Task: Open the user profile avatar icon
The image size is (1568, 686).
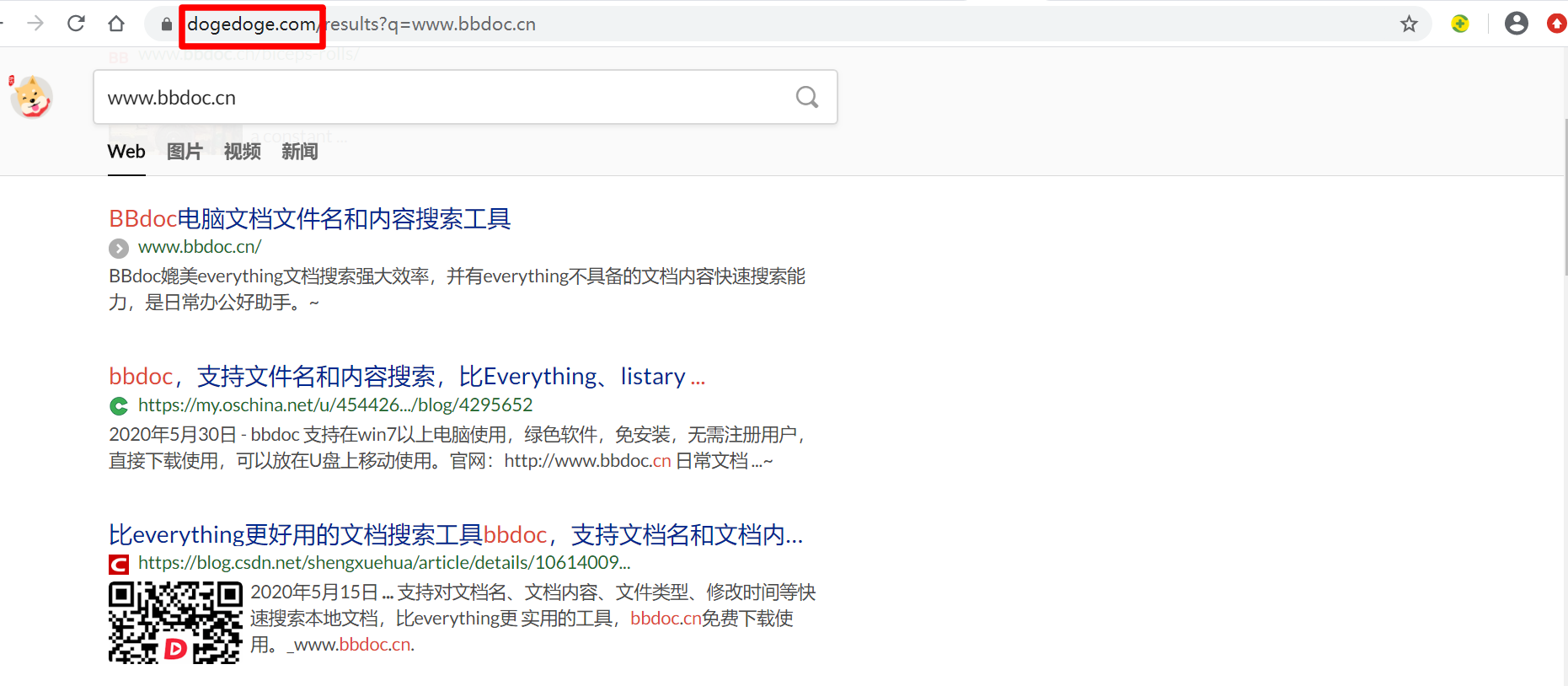Action: coord(1517,24)
